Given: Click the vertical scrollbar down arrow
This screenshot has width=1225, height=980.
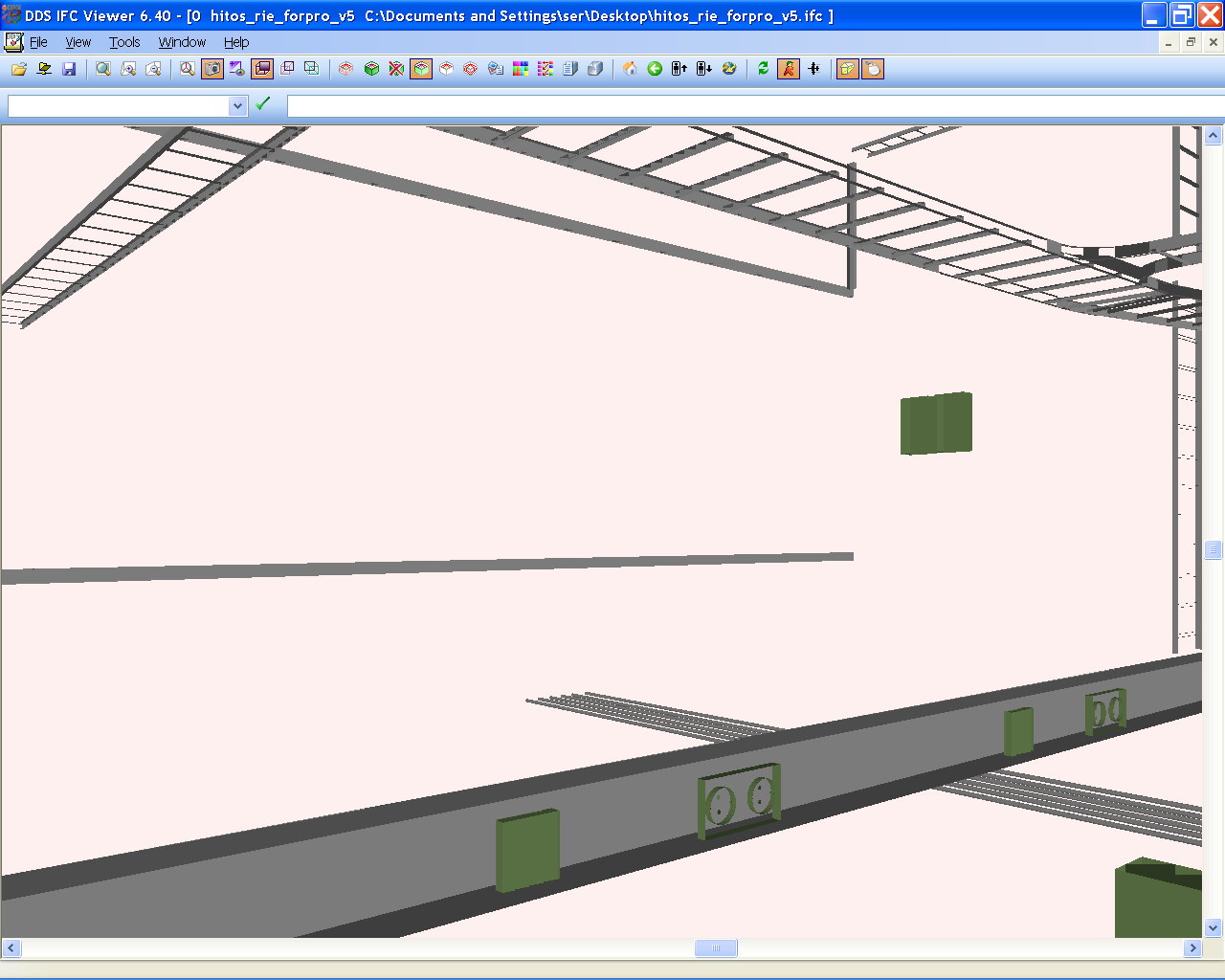Looking at the screenshot, I should (1213, 927).
